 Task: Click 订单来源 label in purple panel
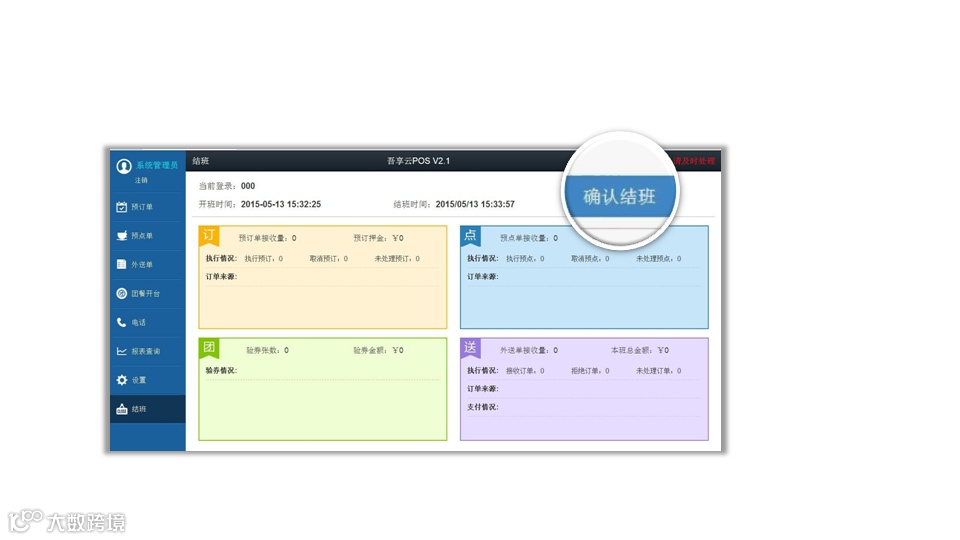point(482,389)
